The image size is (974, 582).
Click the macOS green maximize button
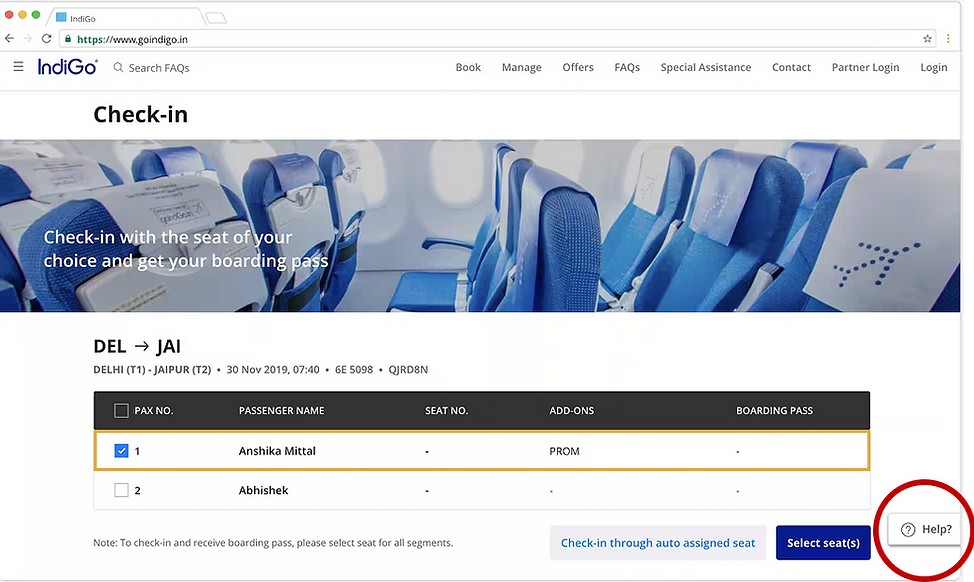35,14
